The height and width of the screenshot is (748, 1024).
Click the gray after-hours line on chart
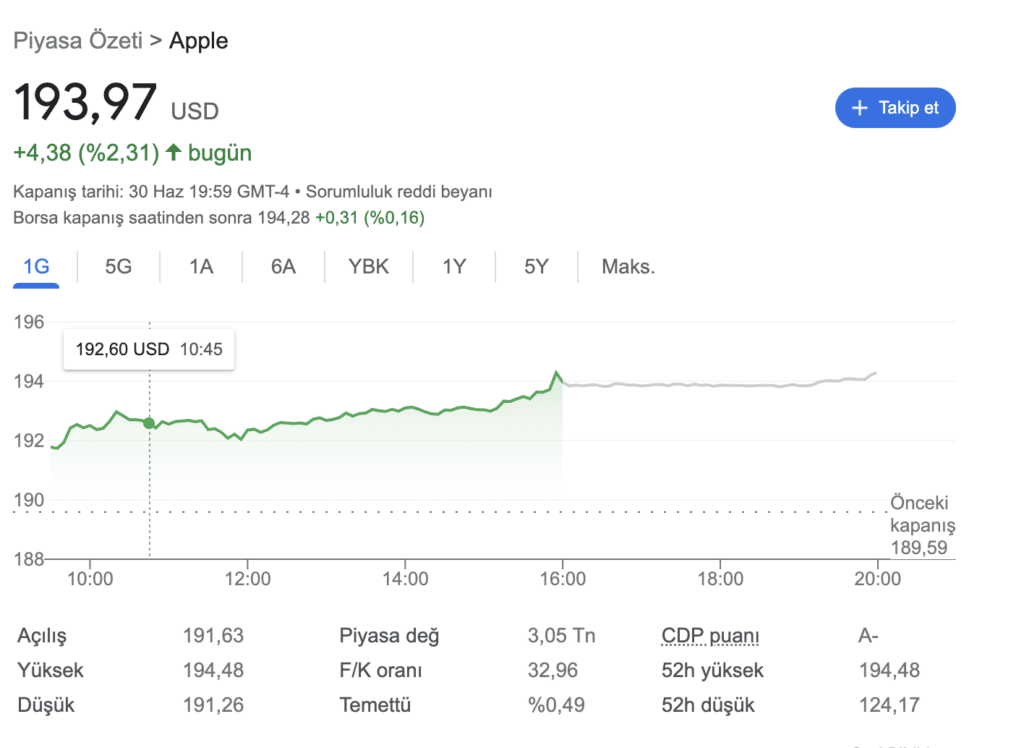pos(718,385)
